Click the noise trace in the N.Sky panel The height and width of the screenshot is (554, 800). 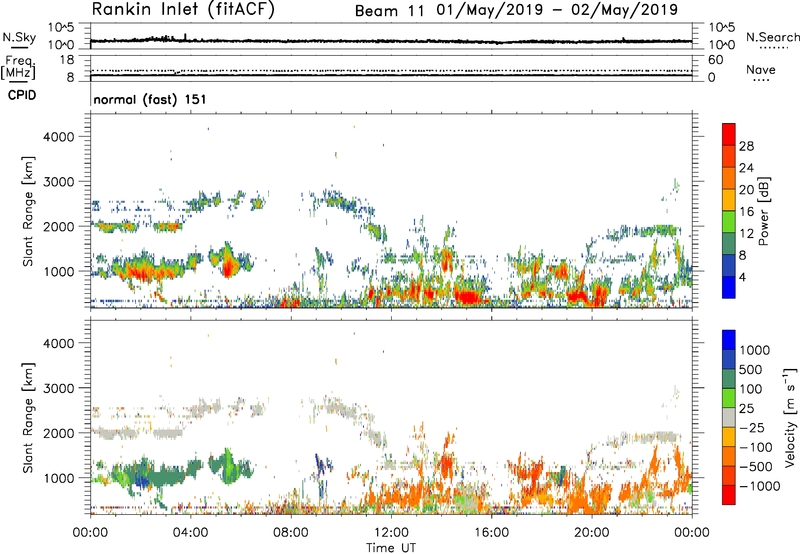tap(391, 41)
